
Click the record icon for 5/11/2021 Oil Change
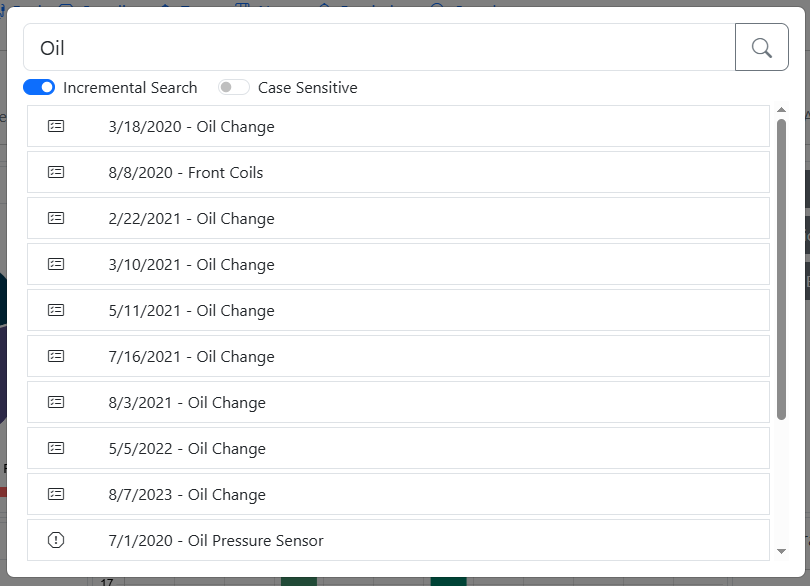pos(56,311)
